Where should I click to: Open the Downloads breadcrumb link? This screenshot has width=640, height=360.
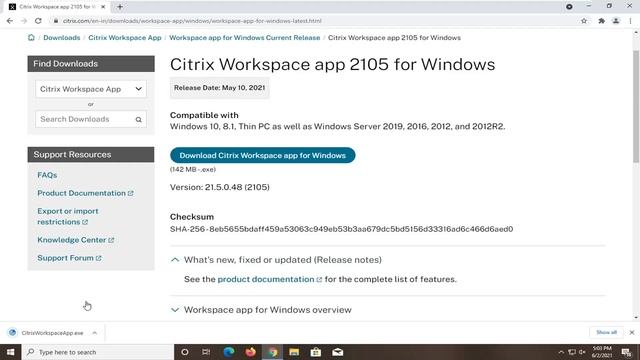tap(62, 38)
